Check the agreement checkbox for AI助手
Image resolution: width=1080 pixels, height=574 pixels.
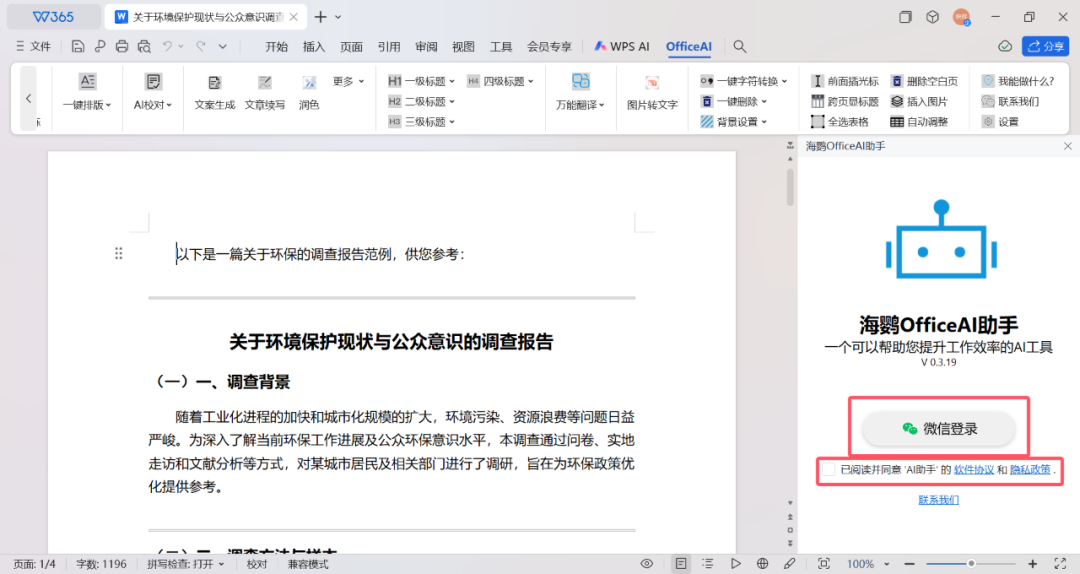click(x=829, y=469)
